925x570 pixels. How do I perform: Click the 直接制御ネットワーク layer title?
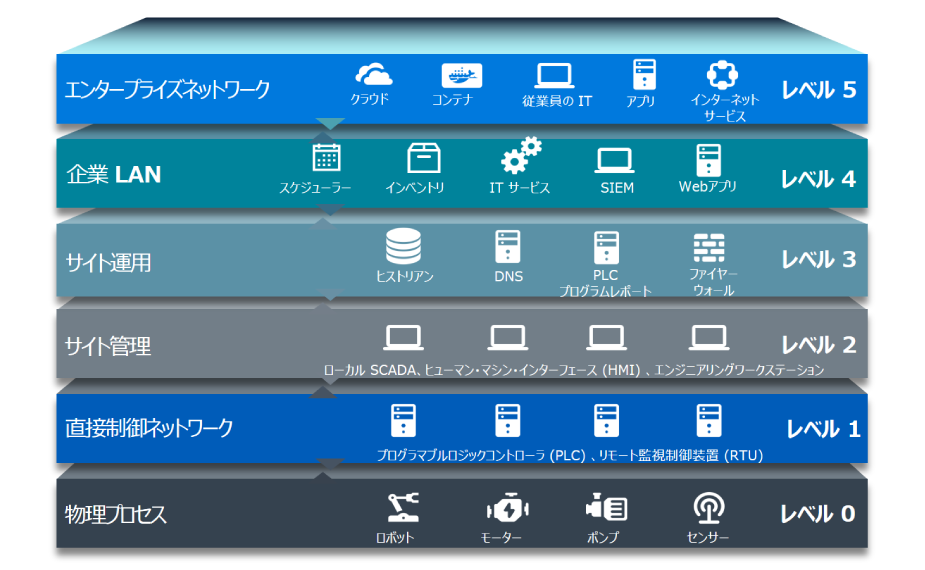149,428
